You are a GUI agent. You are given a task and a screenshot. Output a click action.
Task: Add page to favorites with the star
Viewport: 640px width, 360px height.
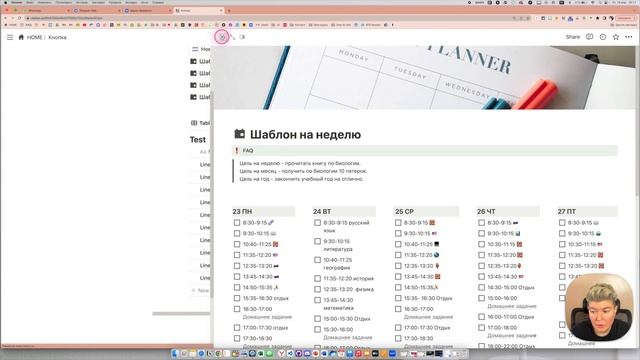pyautogui.click(x=616, y=37)
